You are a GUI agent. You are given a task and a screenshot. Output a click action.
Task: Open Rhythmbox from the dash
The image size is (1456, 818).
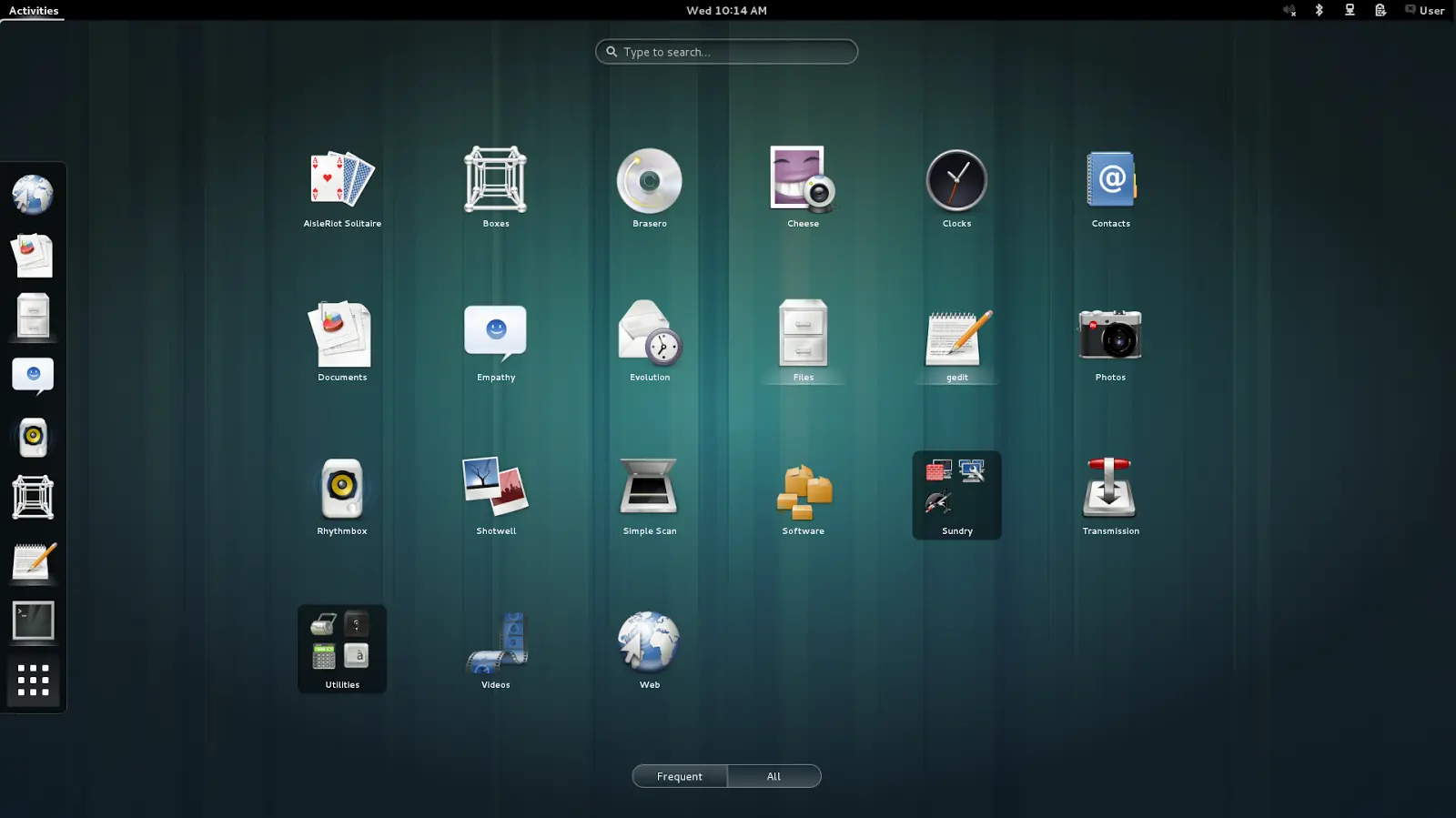(33, 438)
